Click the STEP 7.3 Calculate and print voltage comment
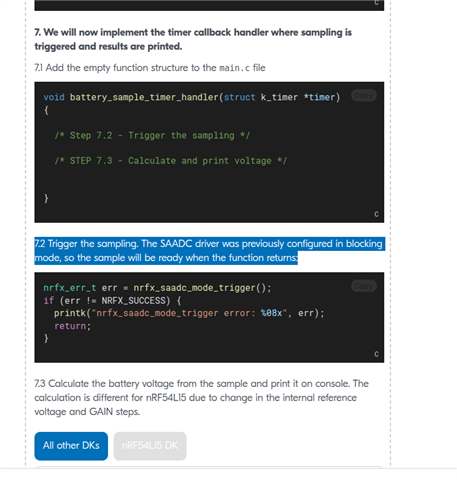The height and width of the screenshot is (480, 457). tap(170, 161)
